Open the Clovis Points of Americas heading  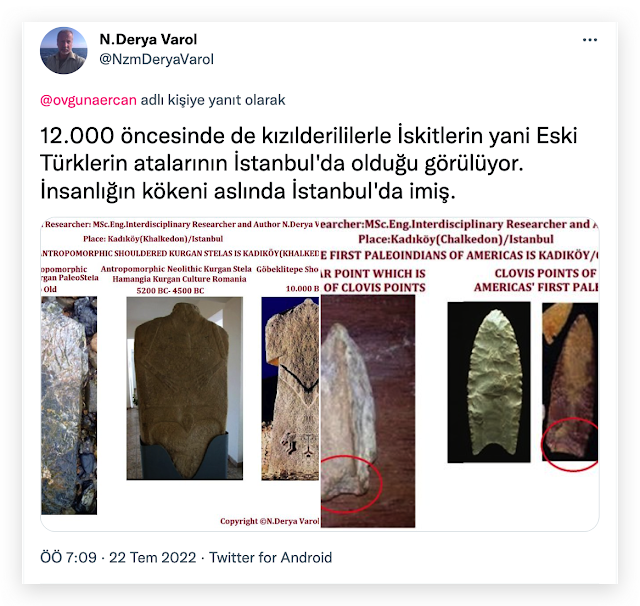click(536, 280)
